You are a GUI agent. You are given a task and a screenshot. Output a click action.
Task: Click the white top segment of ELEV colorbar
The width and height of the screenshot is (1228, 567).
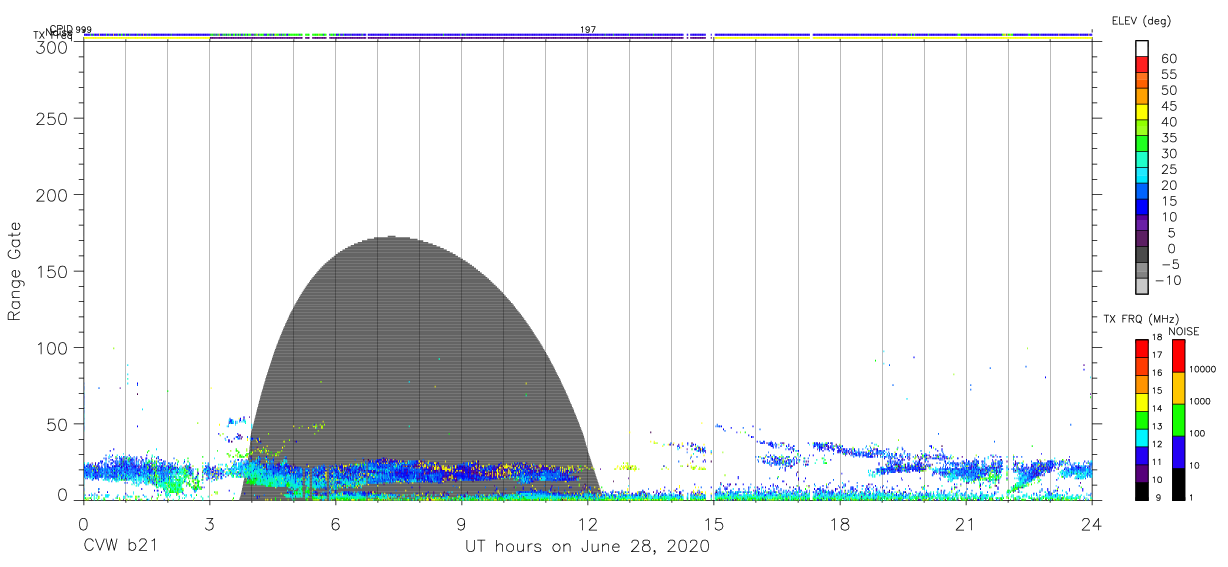click(1143, 50)
